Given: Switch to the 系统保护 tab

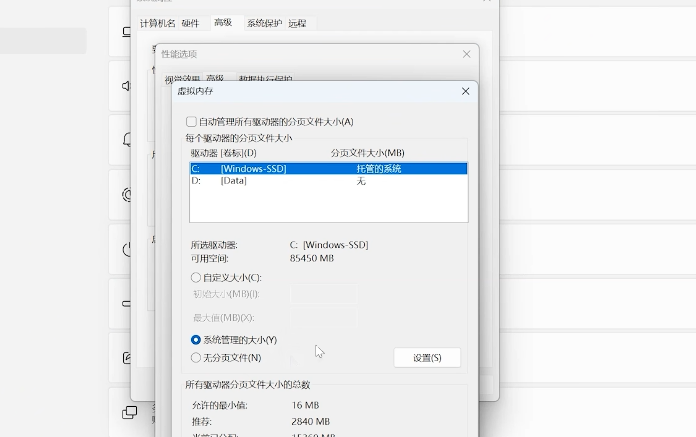Looking at the screenshot, I should [x=264, y=22].
